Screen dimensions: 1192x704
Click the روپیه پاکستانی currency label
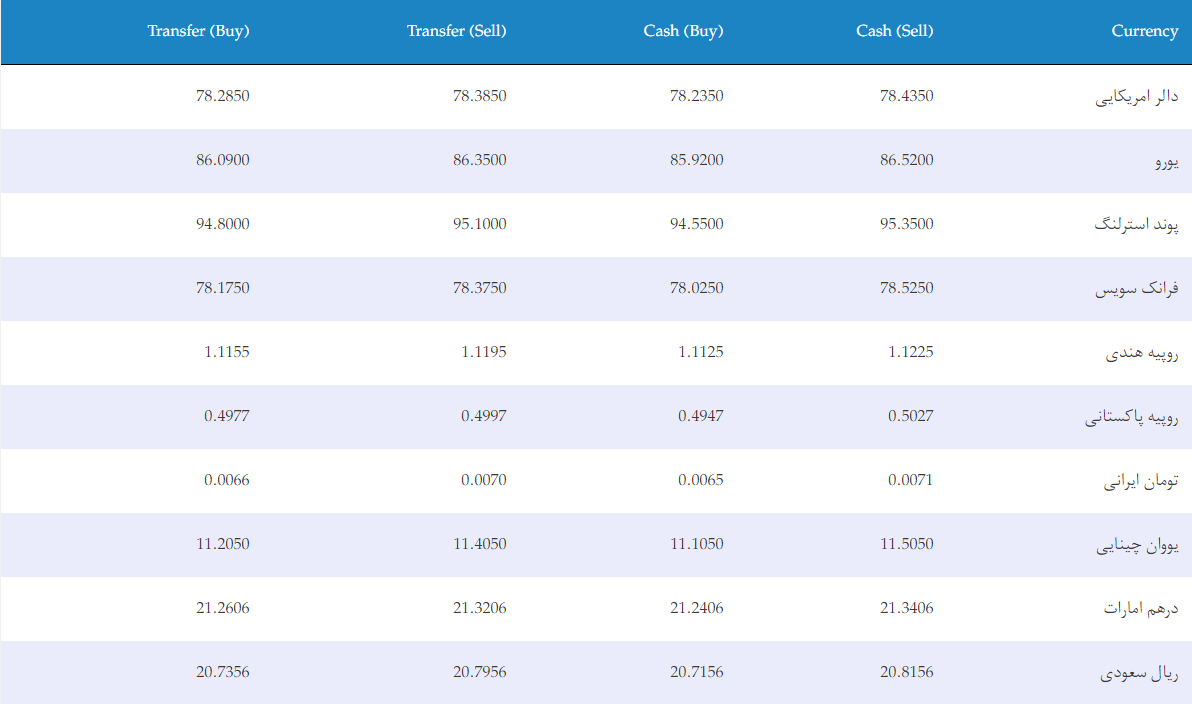coord(1131,417)
